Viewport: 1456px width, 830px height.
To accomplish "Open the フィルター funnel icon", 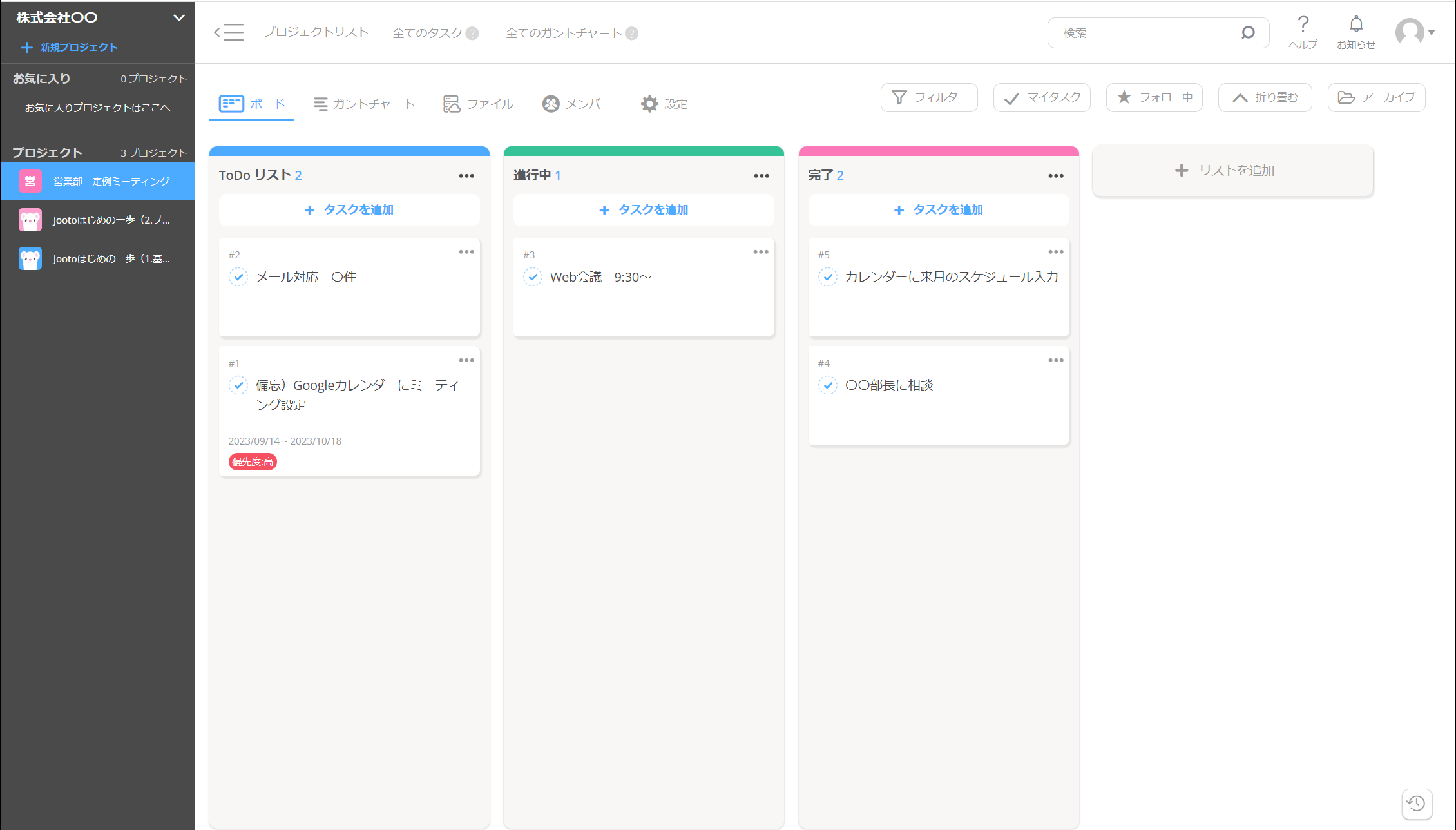I will [x=899, y=97].
